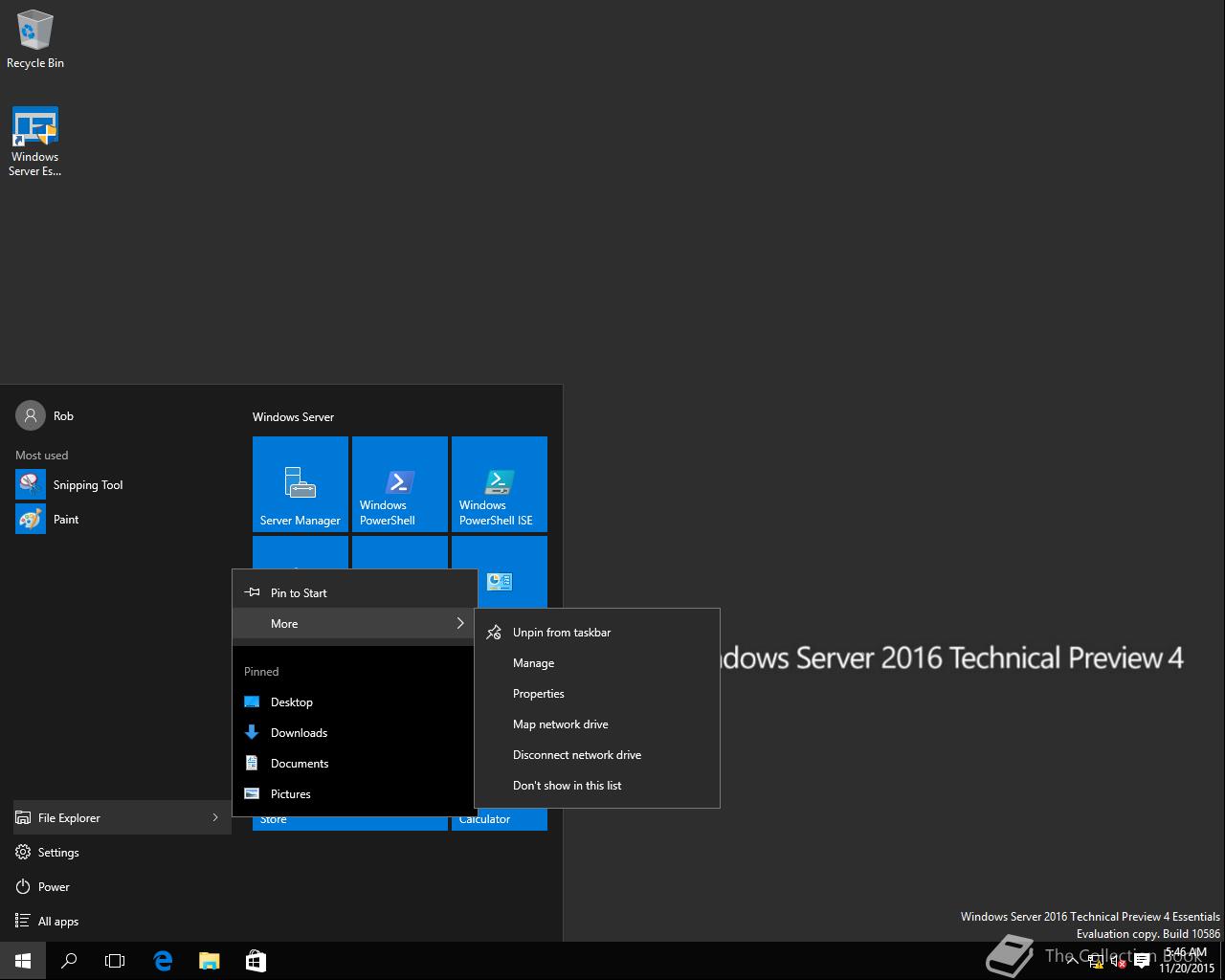Select Disconnect network drive

[597, 755]
